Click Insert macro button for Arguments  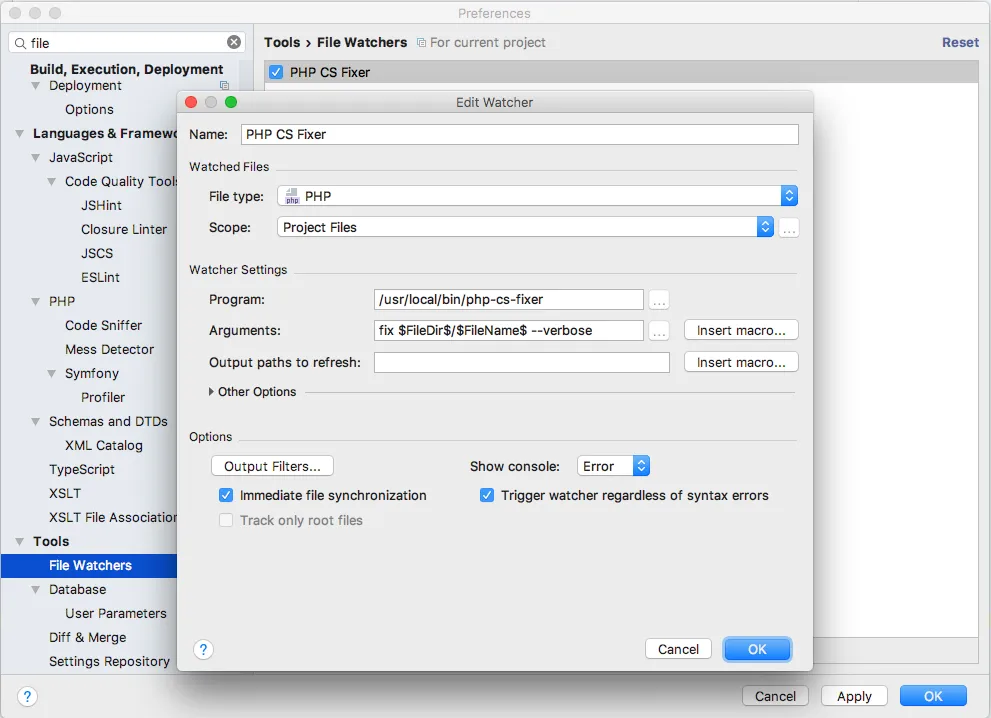(741, 331)
